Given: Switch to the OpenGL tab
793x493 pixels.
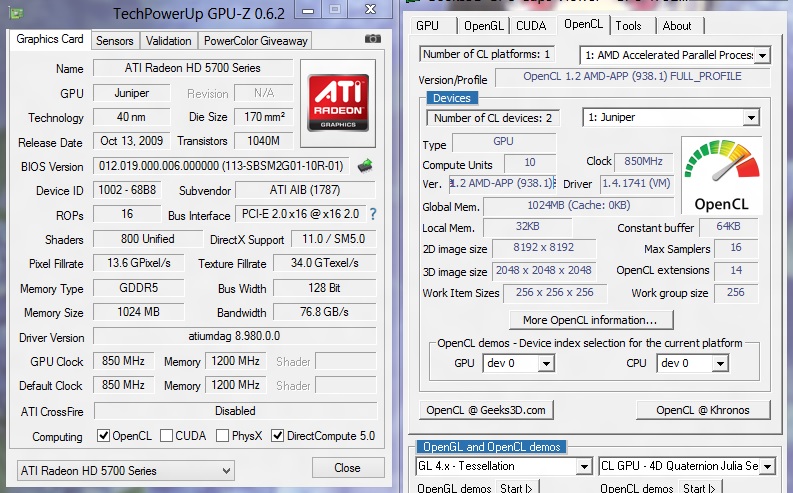Looking at the screenshot, I should pos(483,26).
